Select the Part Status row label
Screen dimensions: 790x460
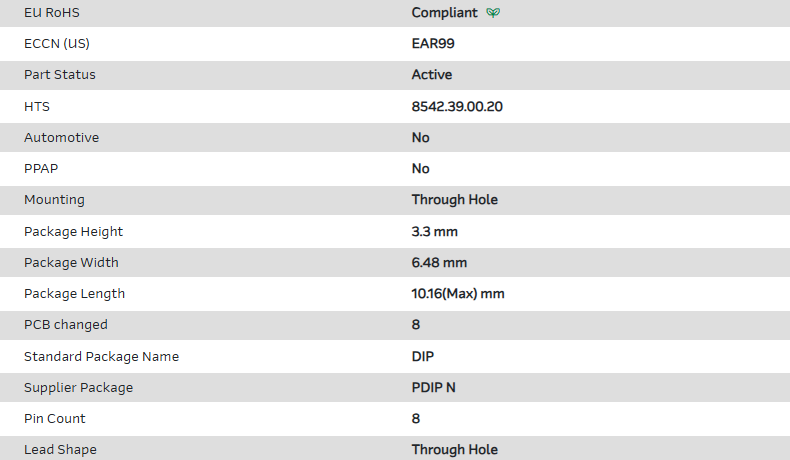tap(60, 75)
